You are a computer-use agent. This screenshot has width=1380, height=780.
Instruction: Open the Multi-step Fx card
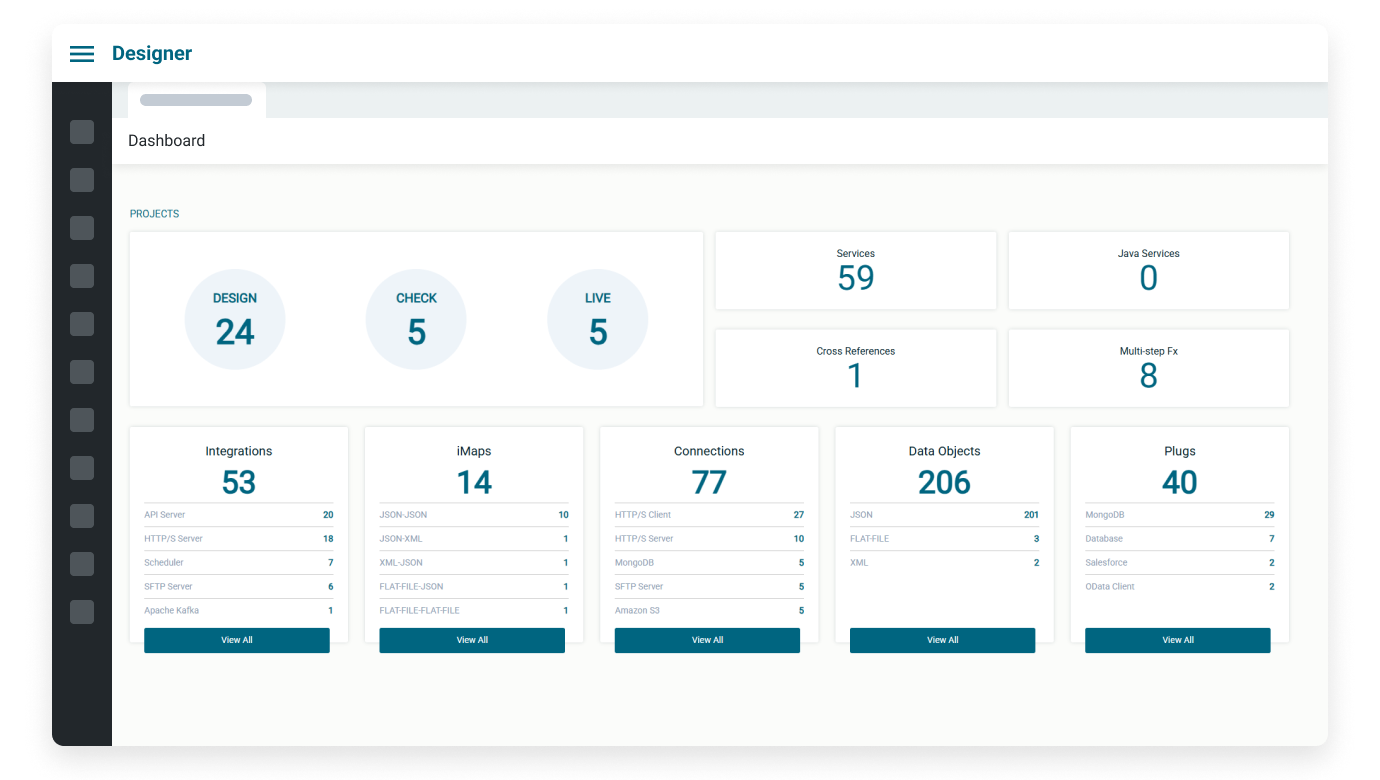[x=1148, y=368]
